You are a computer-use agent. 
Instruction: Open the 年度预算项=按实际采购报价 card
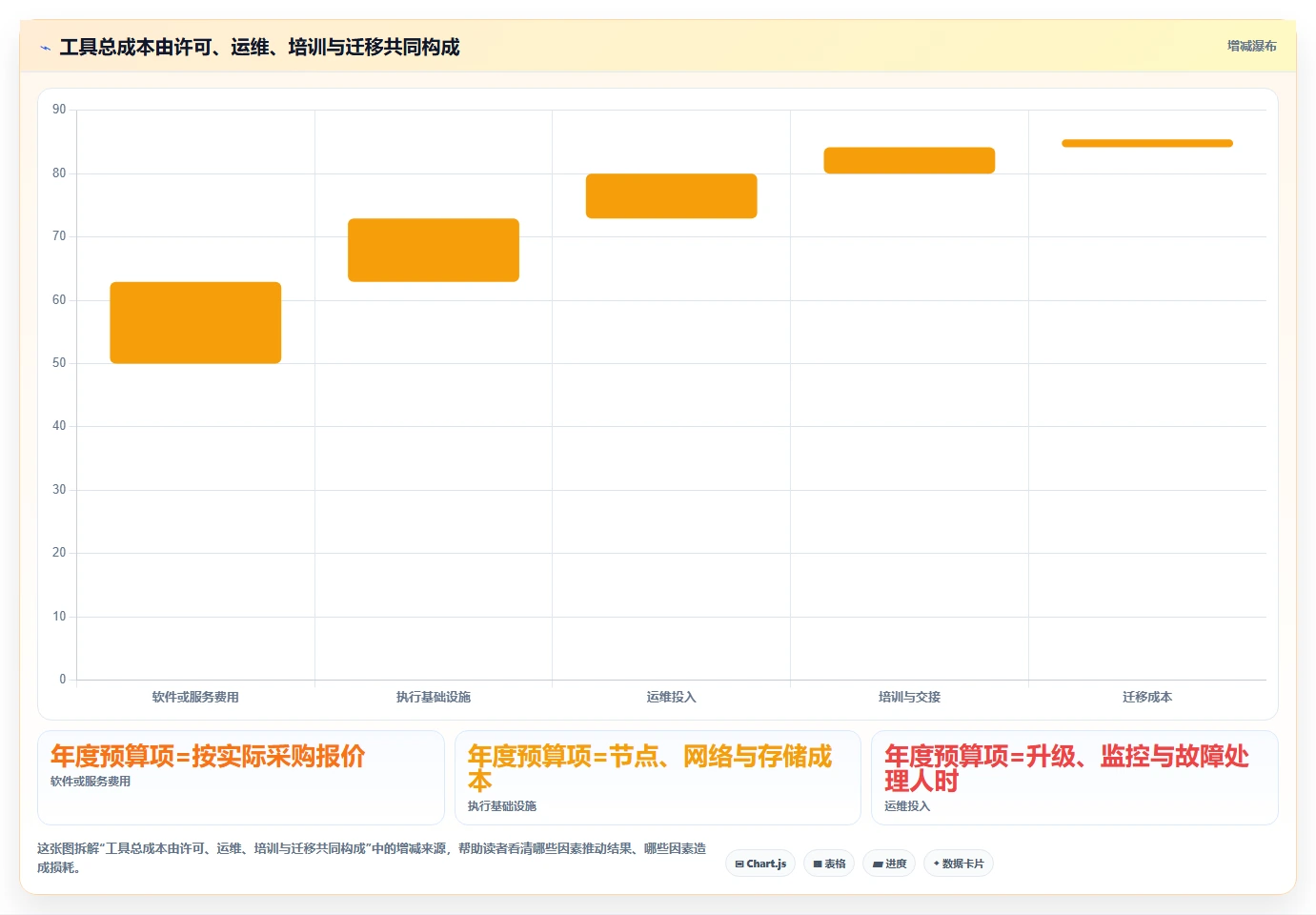coord(241,777)
